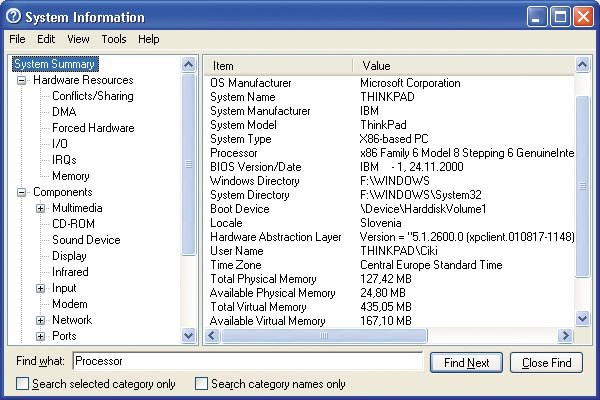Minimize the System Information window
600x400 pixels.
(536, 17)
